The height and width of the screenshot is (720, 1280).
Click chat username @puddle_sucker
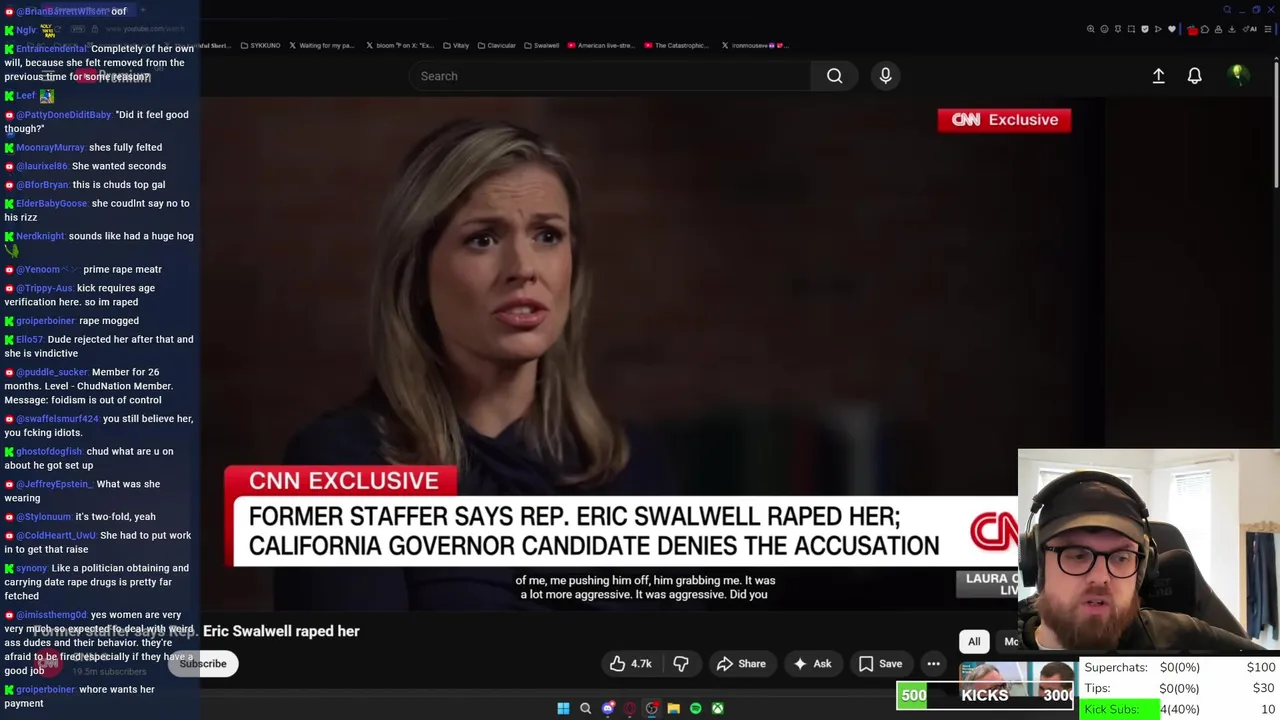click(52, 372)
